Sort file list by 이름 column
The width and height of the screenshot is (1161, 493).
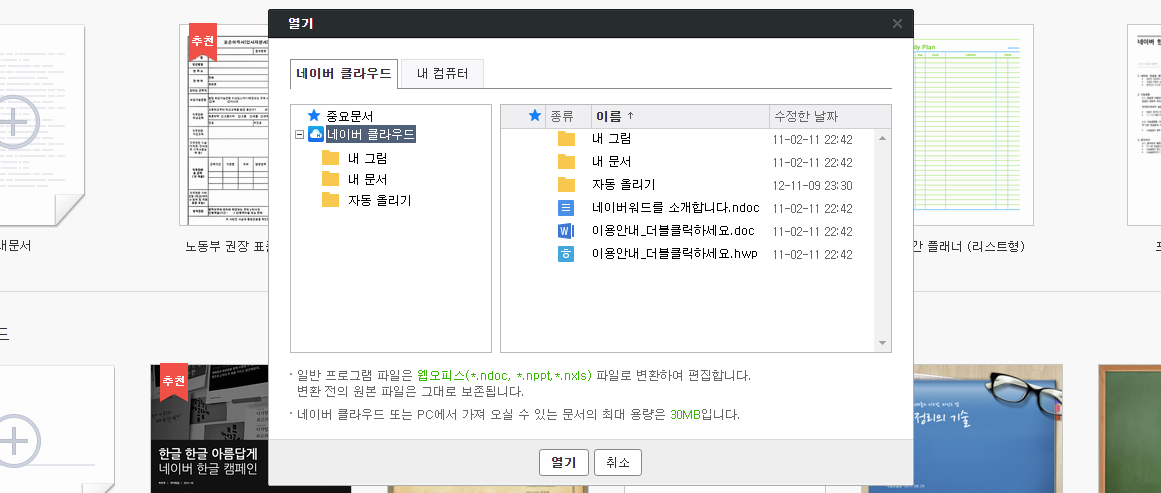680,116
